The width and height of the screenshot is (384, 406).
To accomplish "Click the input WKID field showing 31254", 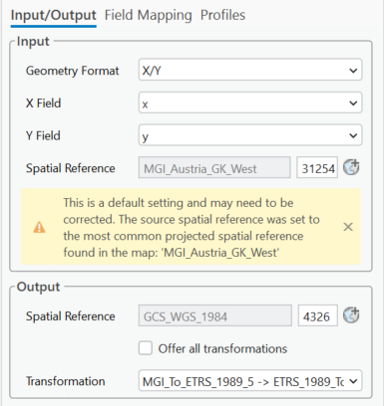I will pyautogui.click(x=317, y=167).
